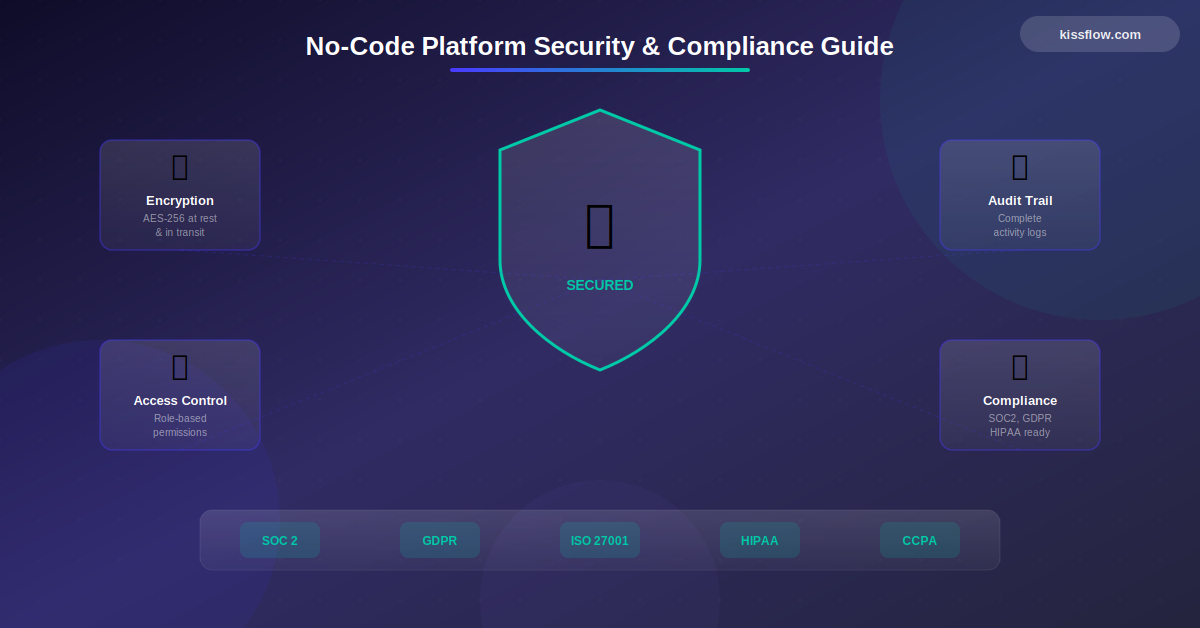1200x628 pixels.
Task: Click the Encryption card icon
Action: (x=180, y=167)
